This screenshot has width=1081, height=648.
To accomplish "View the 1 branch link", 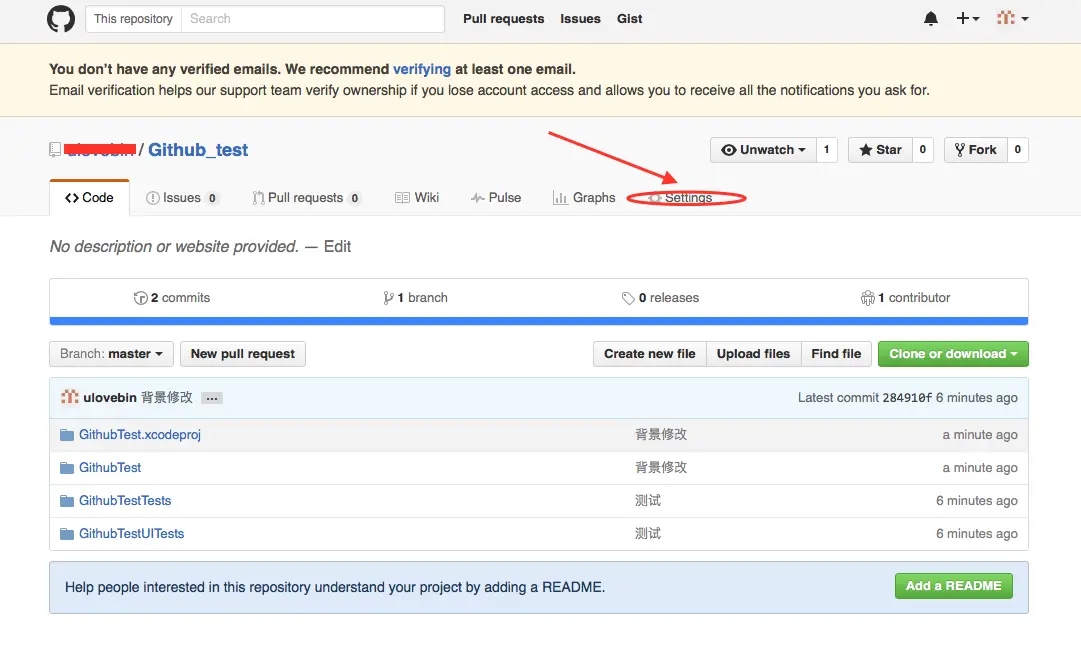I will 416,298.
